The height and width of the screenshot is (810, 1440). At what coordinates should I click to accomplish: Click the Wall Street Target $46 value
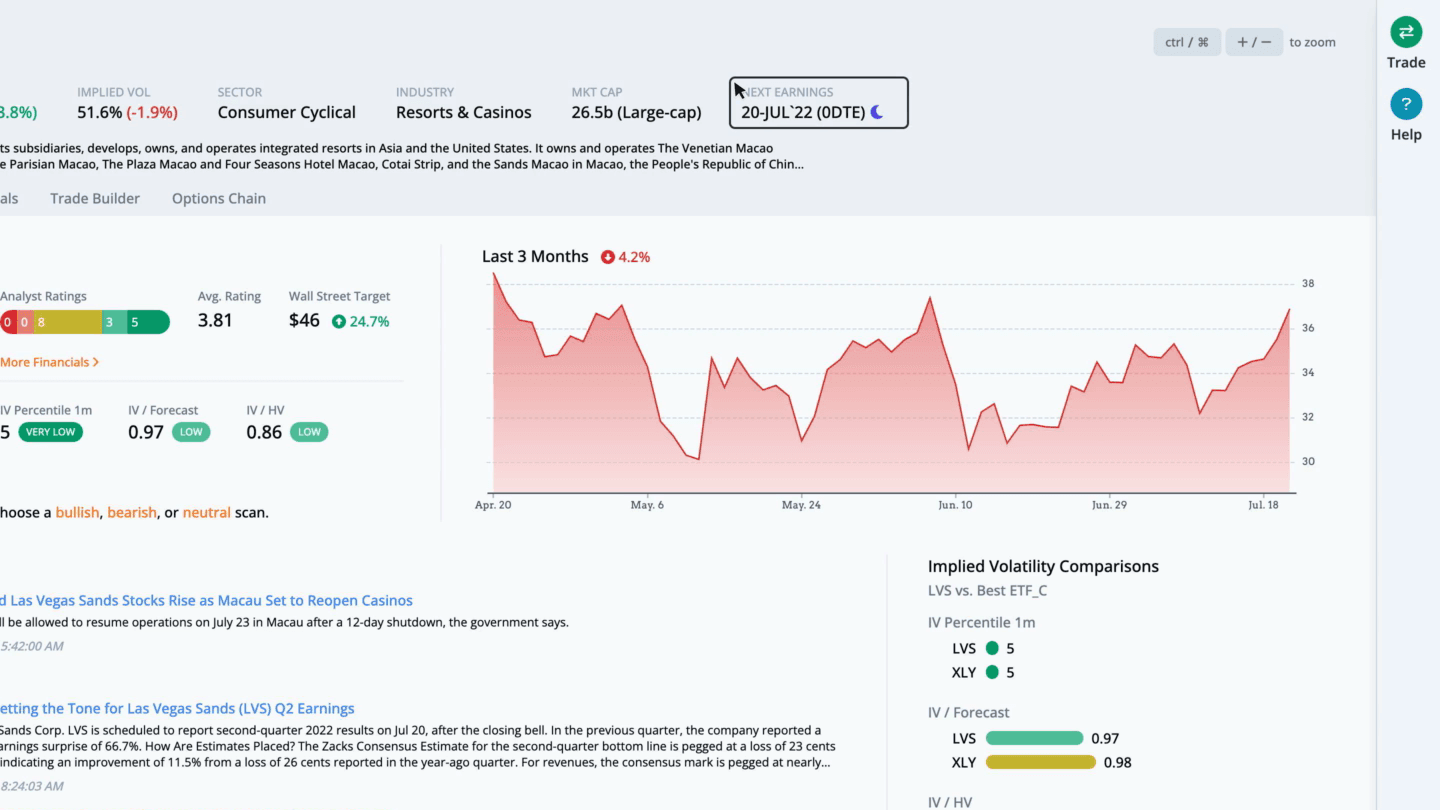tap(304, 321)
